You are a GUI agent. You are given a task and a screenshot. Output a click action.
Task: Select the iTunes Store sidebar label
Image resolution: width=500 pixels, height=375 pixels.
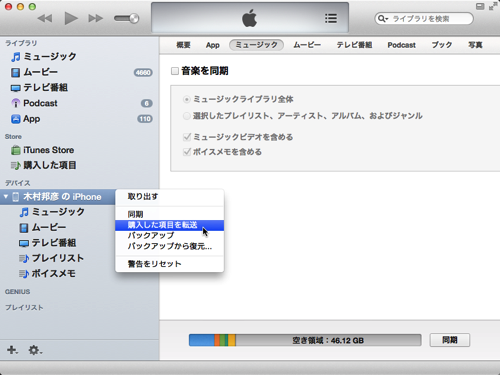[49, 150]
